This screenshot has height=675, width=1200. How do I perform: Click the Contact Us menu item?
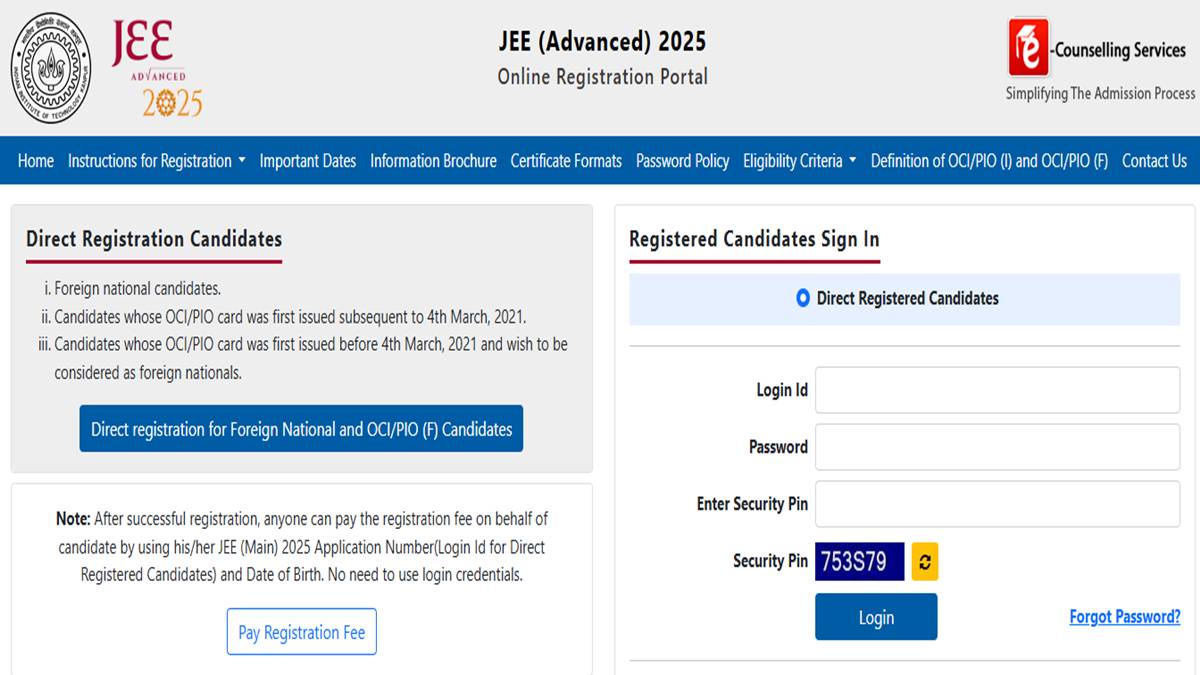(x=1155, y=160)
